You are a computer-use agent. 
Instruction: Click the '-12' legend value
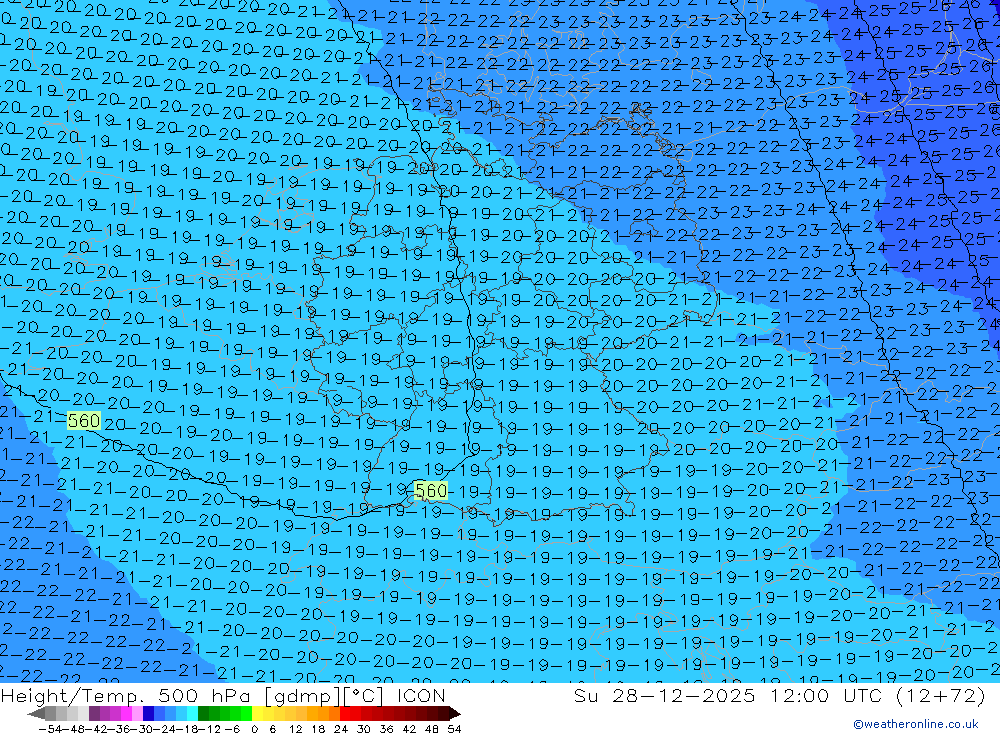point(210,729)
